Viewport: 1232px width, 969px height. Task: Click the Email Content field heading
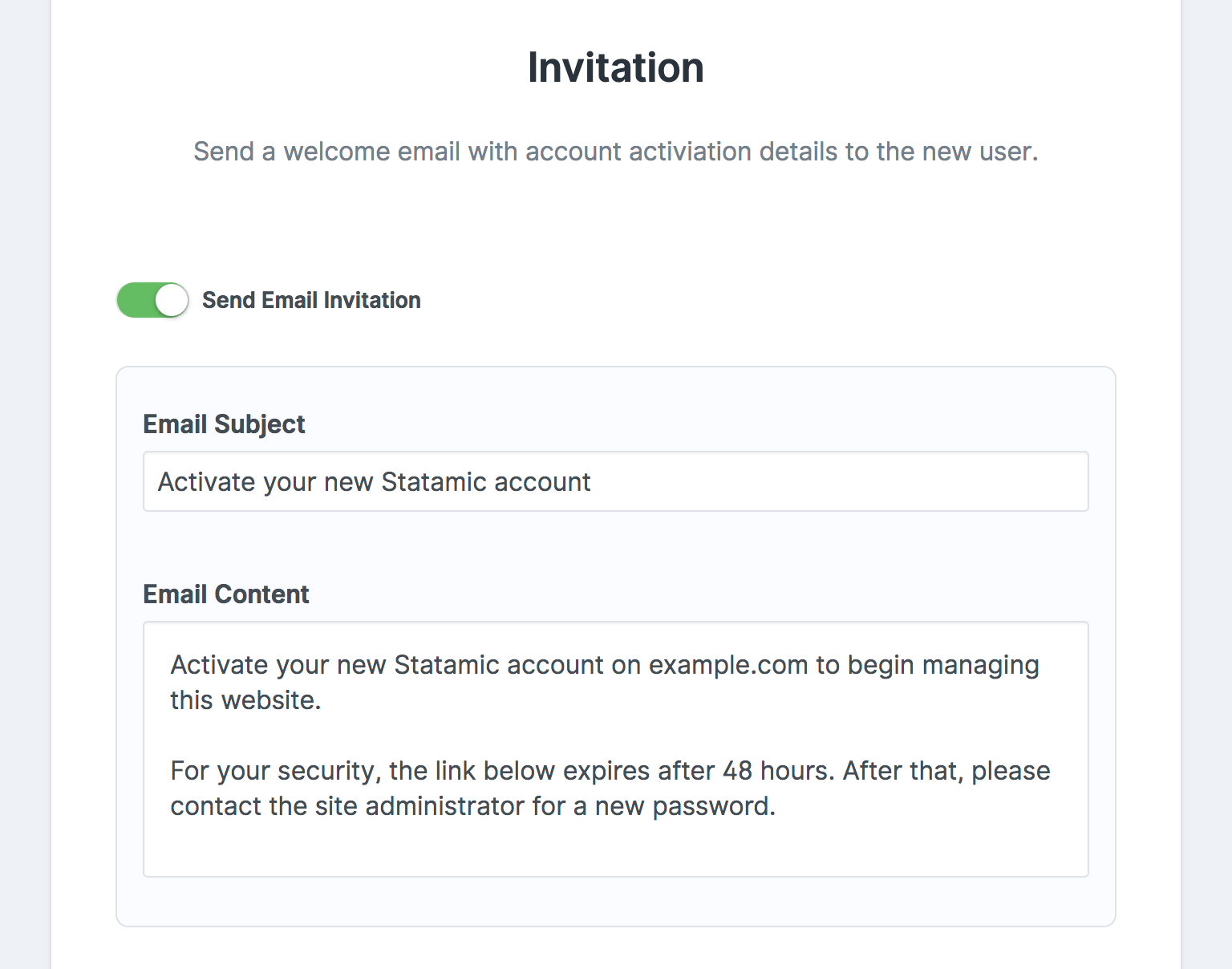[x=225, y=594]
